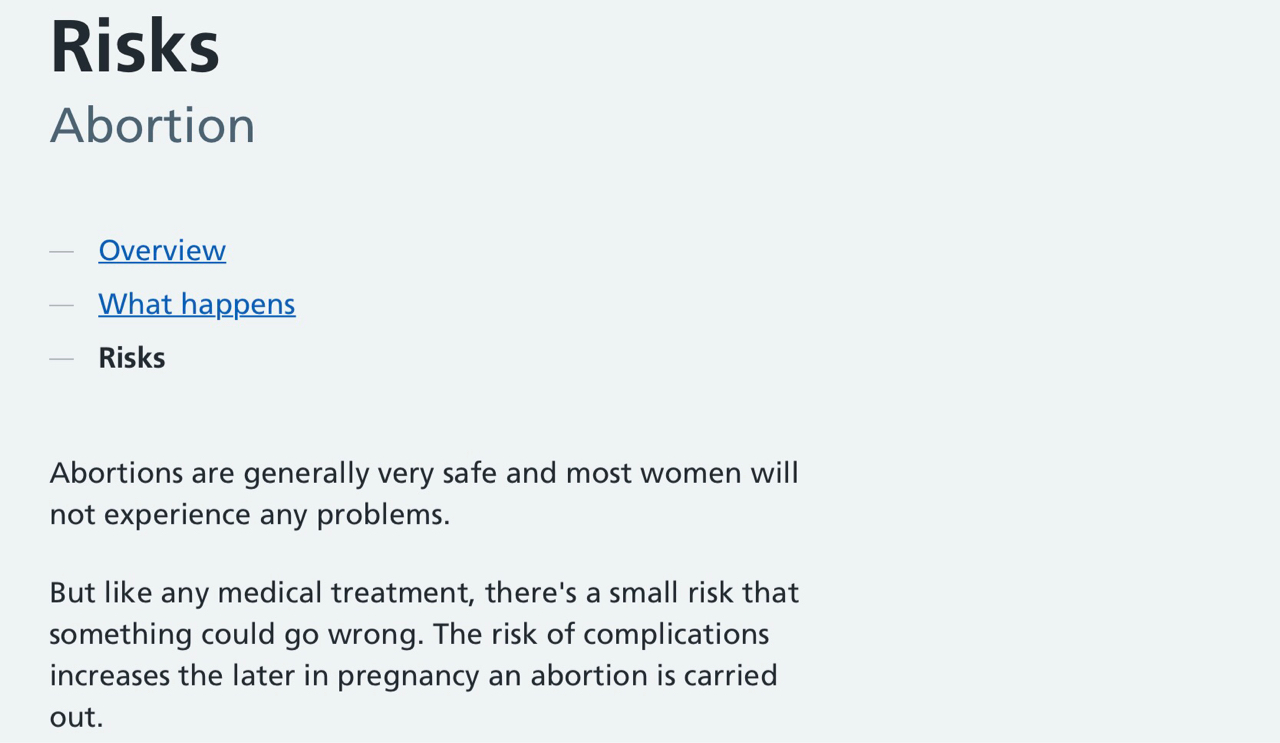Click the line "not experience any problems."

tap(250, 515)
